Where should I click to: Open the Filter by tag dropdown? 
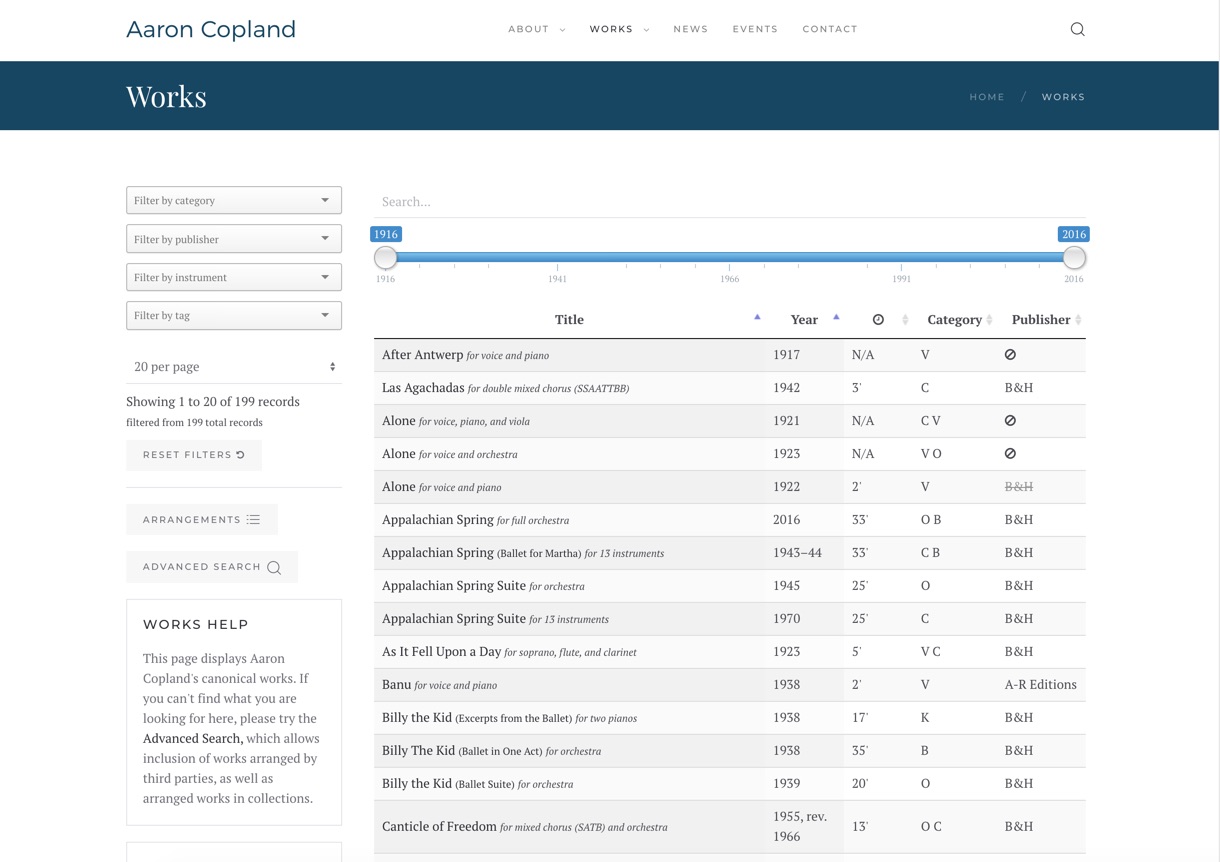234,315
